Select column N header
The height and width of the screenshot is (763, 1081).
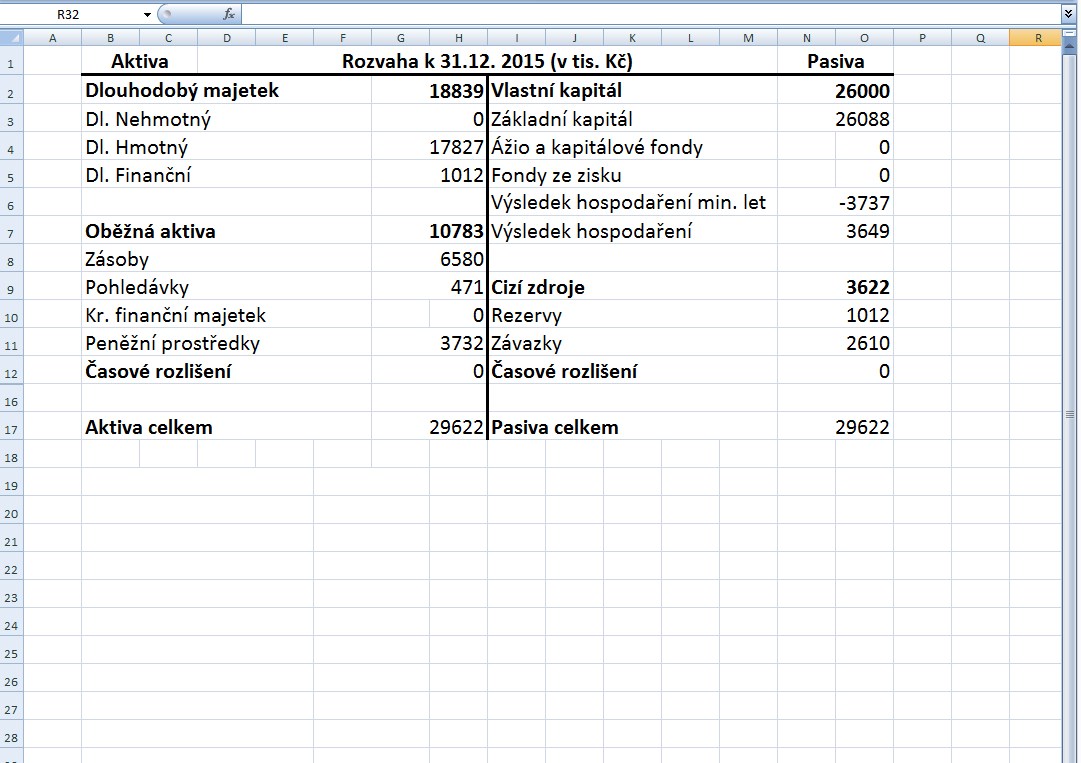[807, 39]
